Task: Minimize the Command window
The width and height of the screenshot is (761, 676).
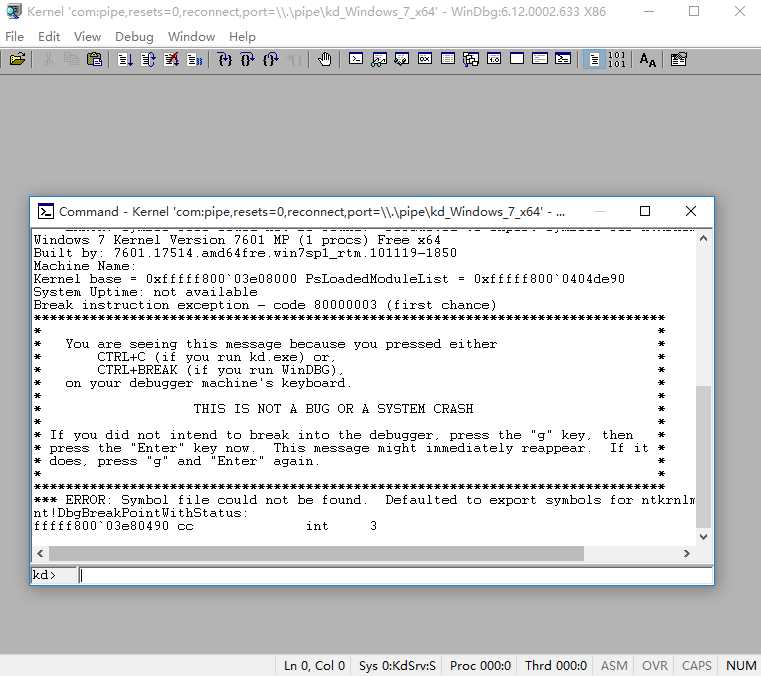Action: pos(600,211)
